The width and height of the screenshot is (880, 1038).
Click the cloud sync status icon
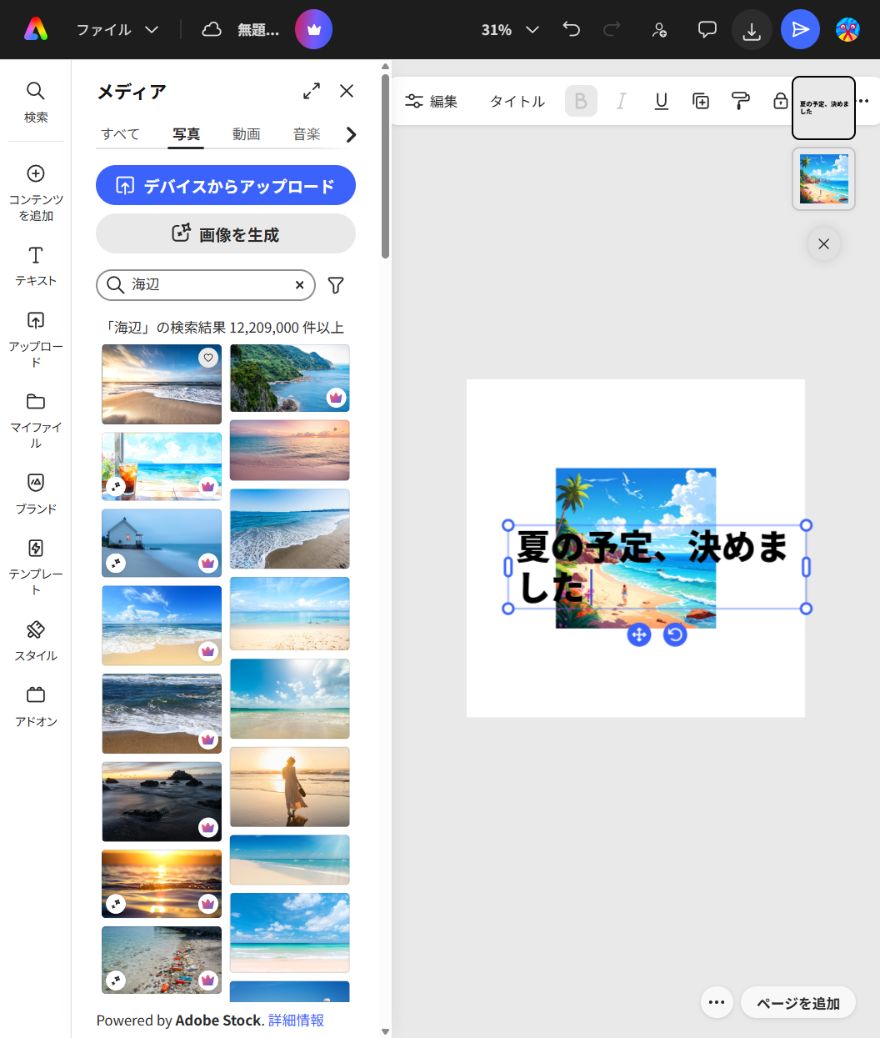click(x=211, y=29)
